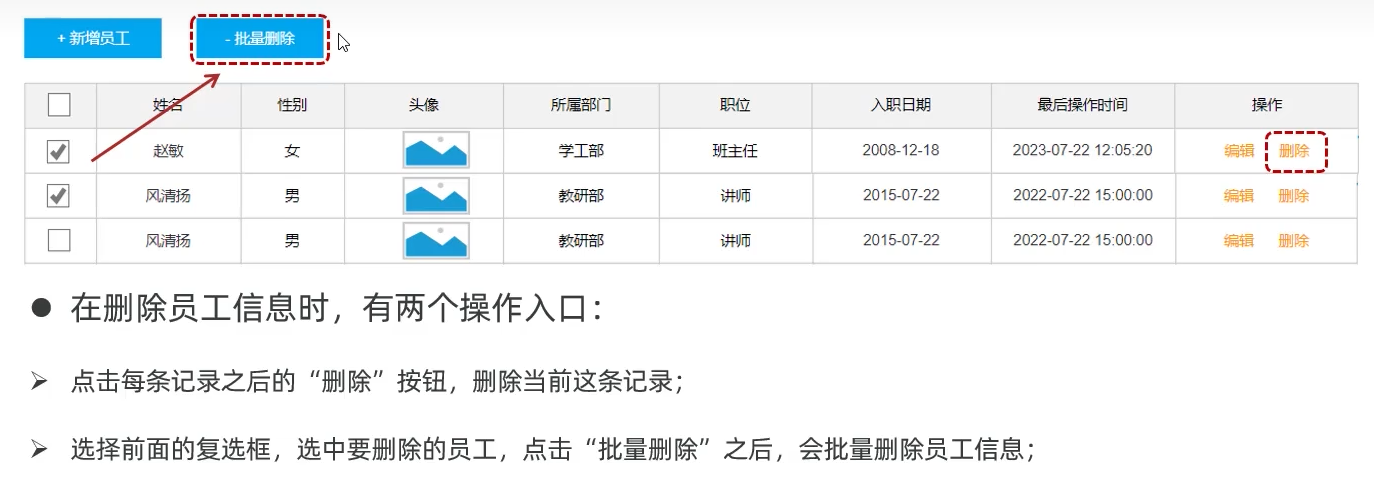Click the 姓名 column header
This screenshot has width=1374, height=485.
pyautogui.click(x=168, y=105)
